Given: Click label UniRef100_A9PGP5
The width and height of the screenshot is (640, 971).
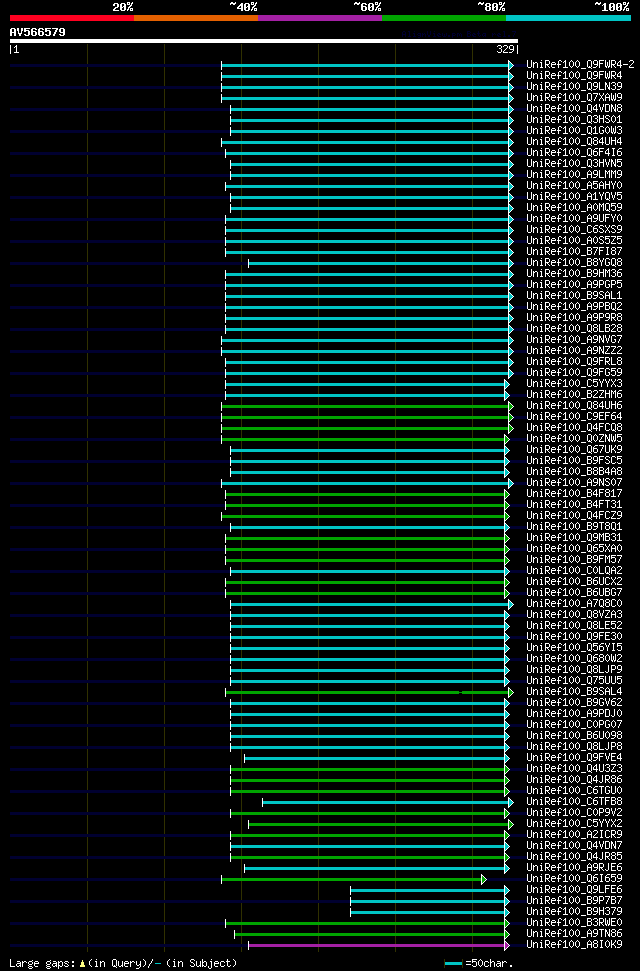Looking at the screenshot, I should click(574, 284).
